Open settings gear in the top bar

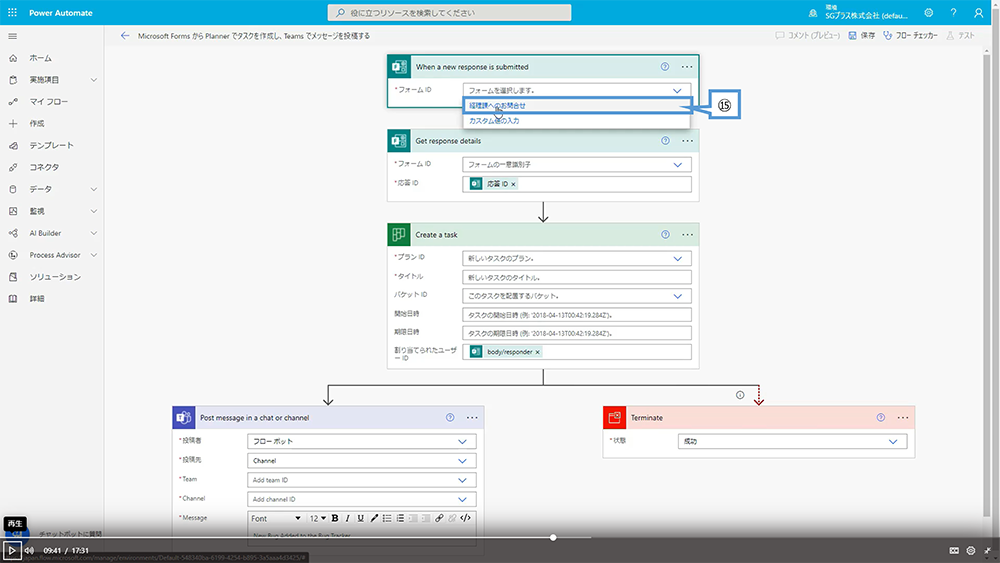[928, 13]
